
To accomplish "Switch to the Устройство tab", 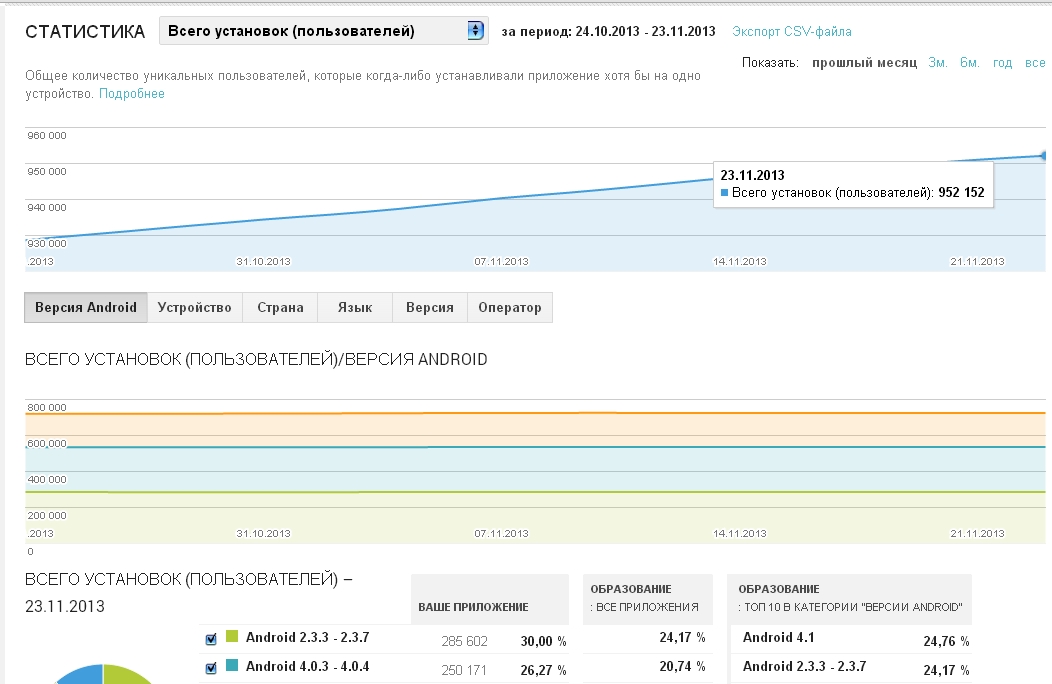I will pyautogui.click(x=195, y=307).
